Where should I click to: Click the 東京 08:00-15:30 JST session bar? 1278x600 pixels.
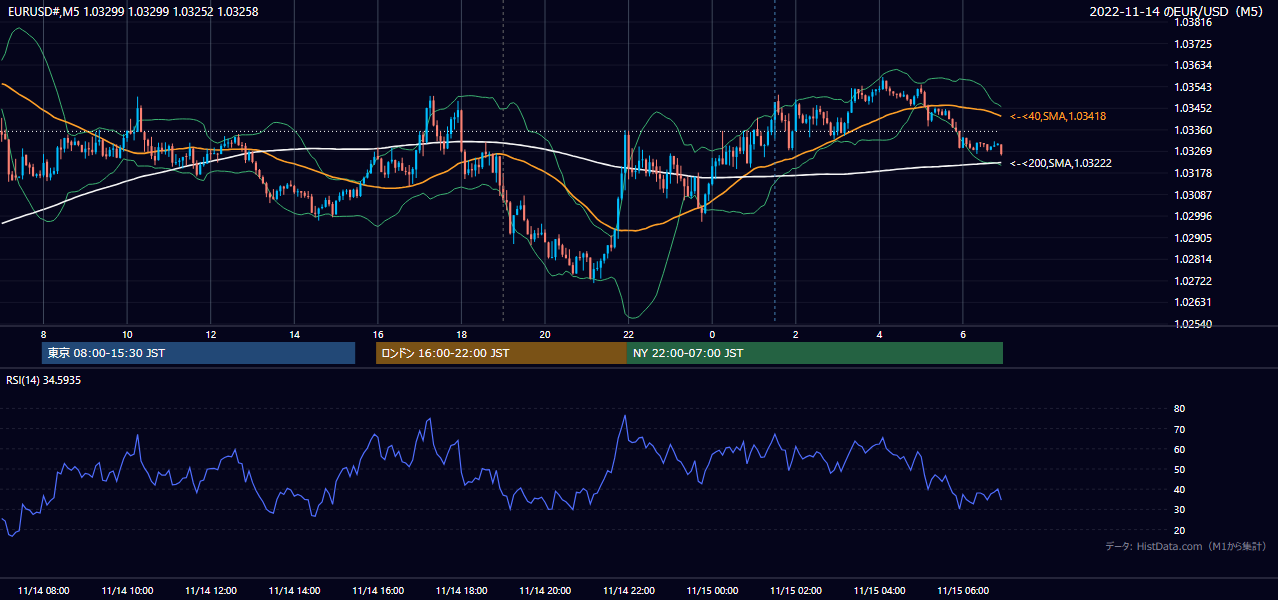point(198,353)
